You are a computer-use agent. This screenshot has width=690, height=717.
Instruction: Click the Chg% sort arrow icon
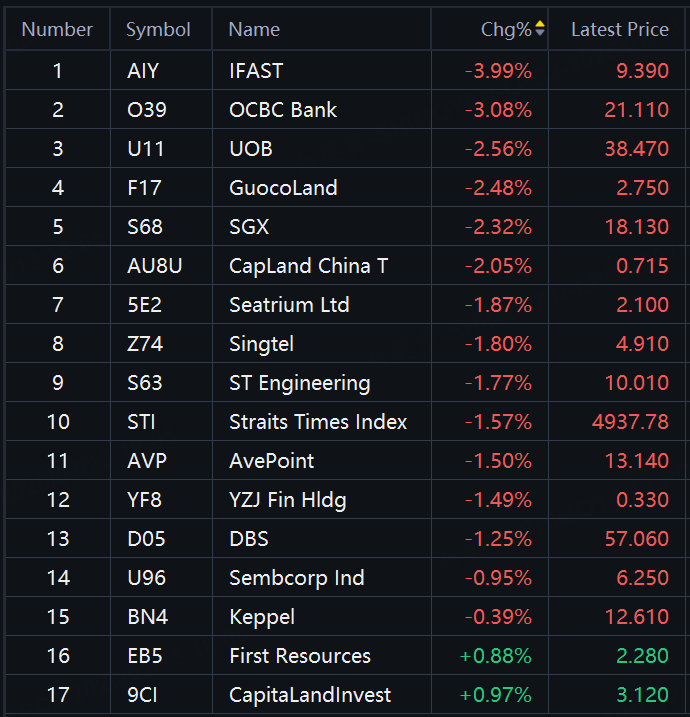(540, 29)
